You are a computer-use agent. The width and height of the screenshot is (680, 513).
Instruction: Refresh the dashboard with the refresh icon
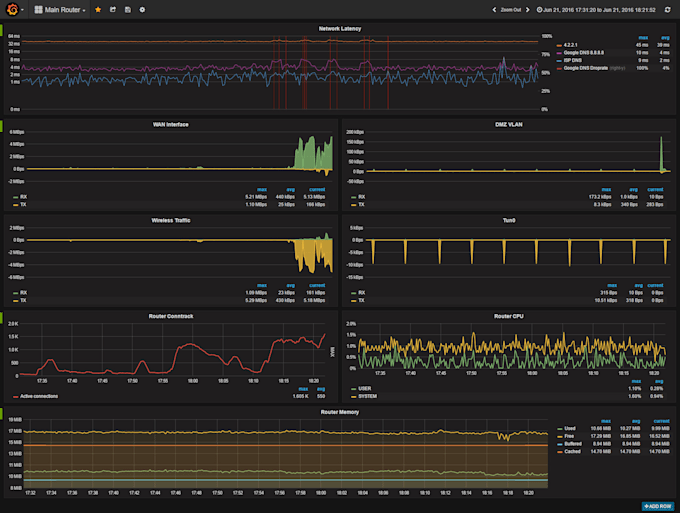pos(667,10)
